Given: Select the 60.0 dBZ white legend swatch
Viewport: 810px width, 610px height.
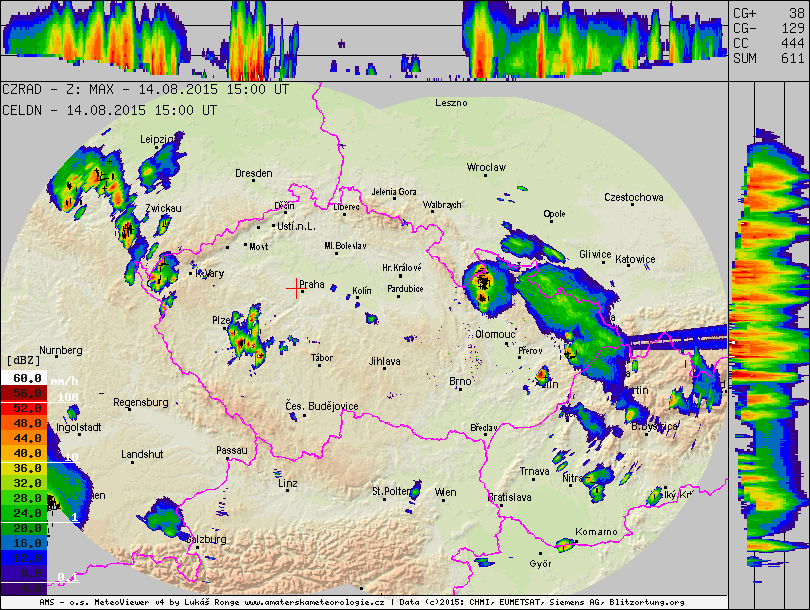Looking at the screenshot, I should pyautogui.click(x=24, y=379).
